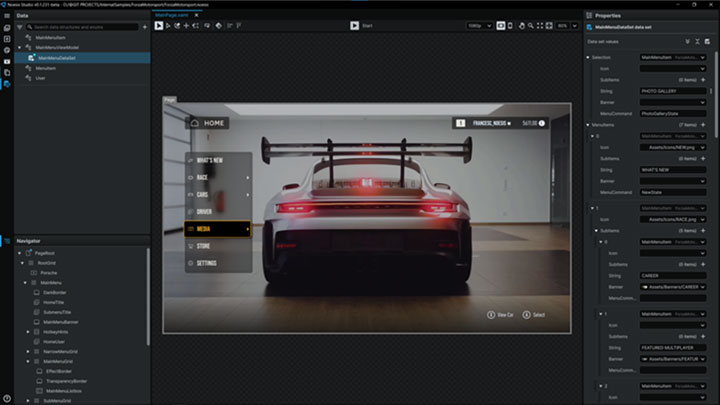Screen dimensions: 720x405
Task: Select the Porsche item in Navigator
Action: click(48, 272)
